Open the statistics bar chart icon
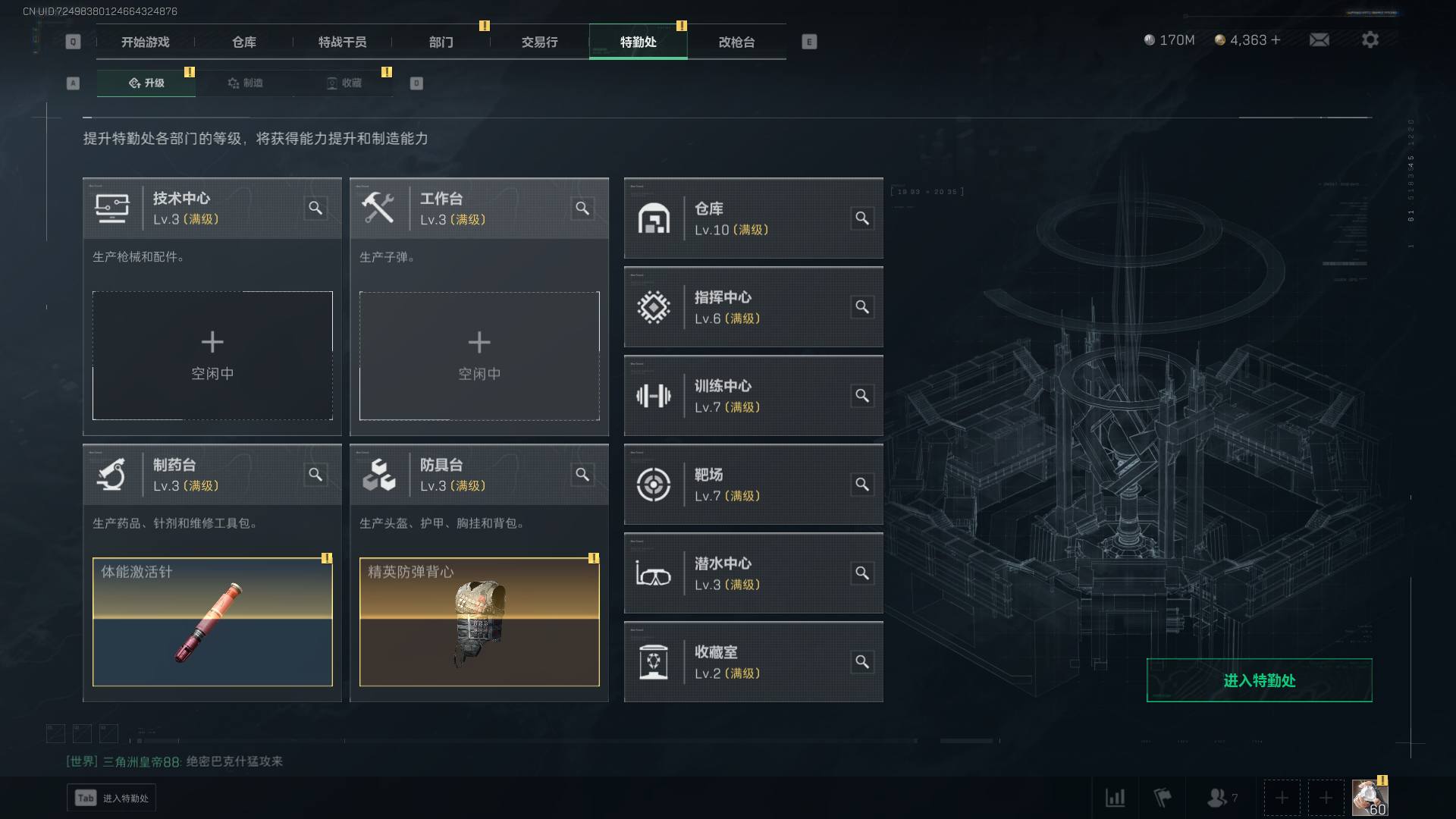Viewport: 1456px width, 819px height. [1115, 798]
